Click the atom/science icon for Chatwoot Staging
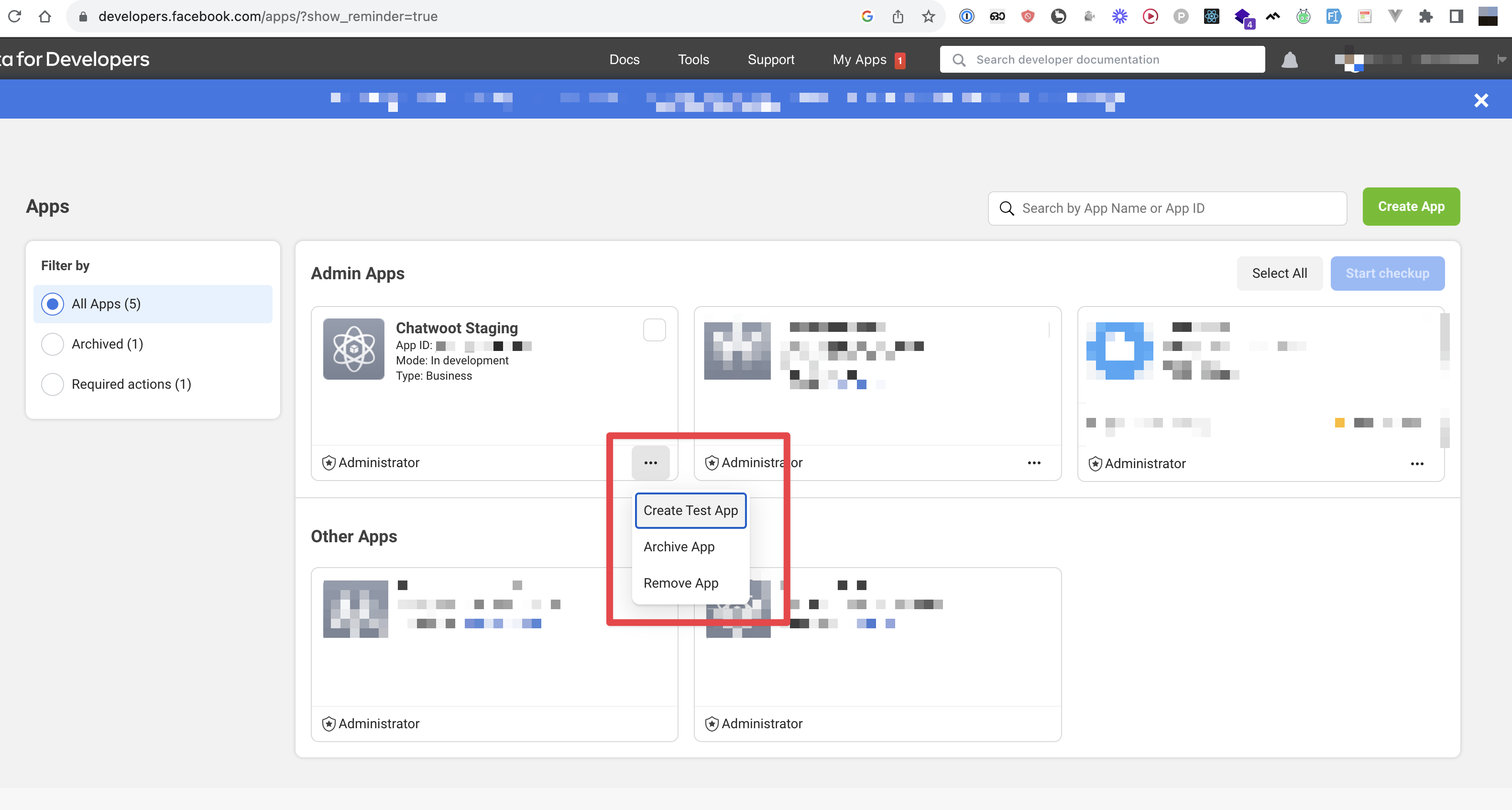1512x810 pixels. pos(354,349)
